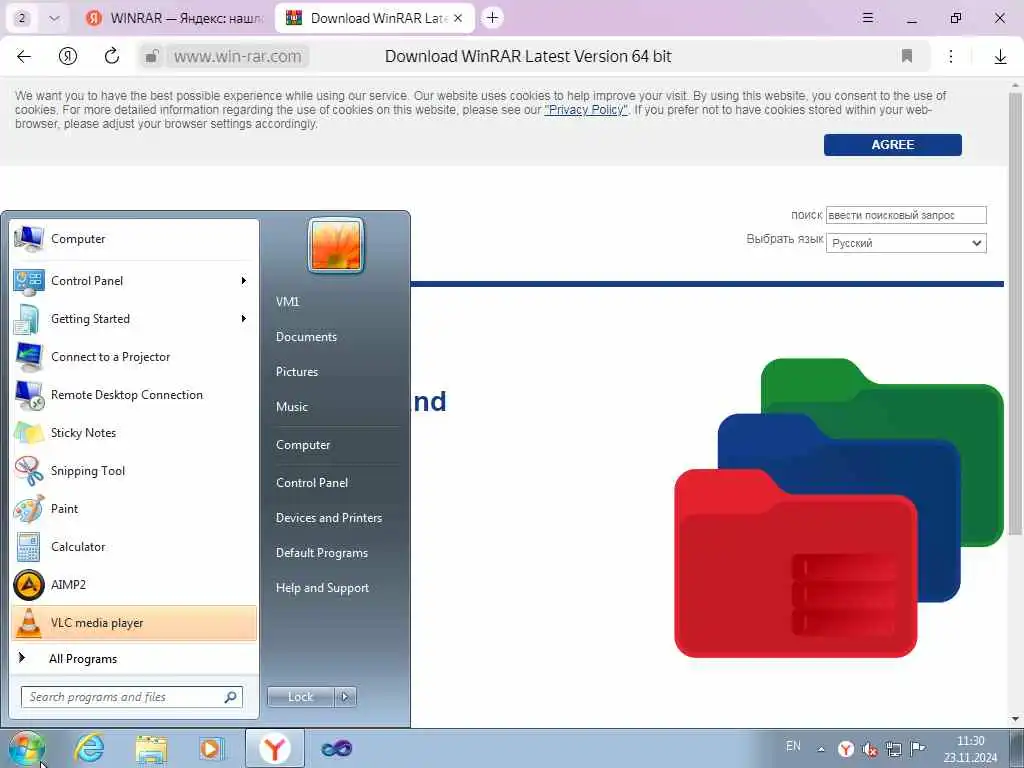
Task: Show hidden tray icons arrow
Action: click(x=821, y=749)
